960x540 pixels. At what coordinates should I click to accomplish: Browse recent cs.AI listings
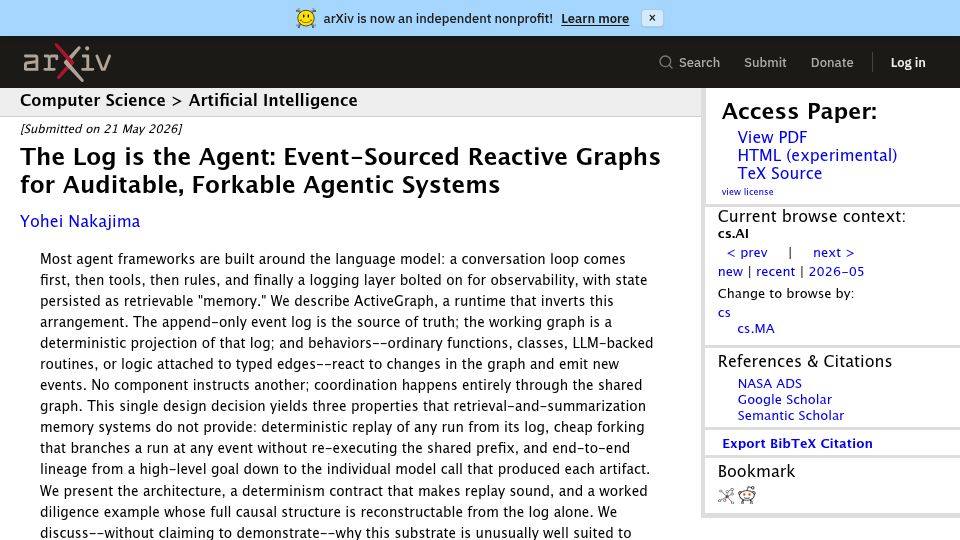[x=775, y=272]
